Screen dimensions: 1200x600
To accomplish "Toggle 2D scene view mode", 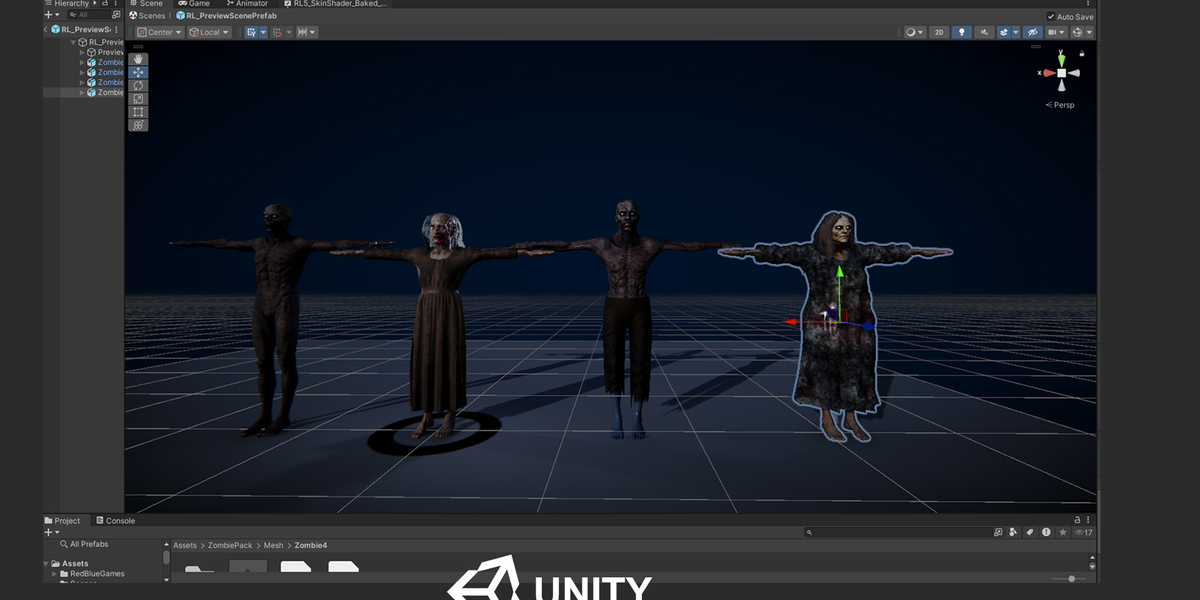I will click(x=939, y=32).
